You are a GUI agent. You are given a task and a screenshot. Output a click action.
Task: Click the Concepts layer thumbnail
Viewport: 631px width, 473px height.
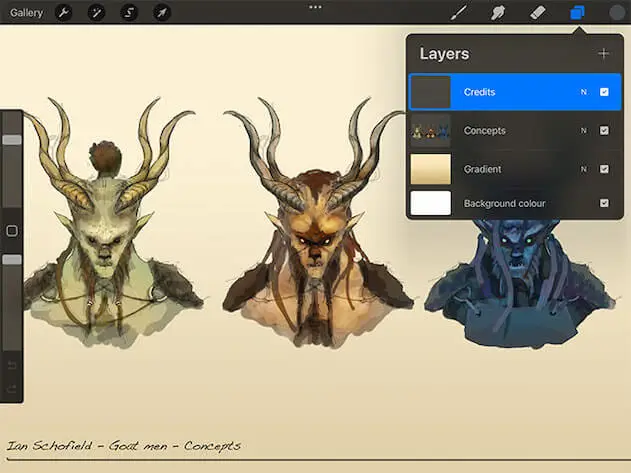pos(430,130)
